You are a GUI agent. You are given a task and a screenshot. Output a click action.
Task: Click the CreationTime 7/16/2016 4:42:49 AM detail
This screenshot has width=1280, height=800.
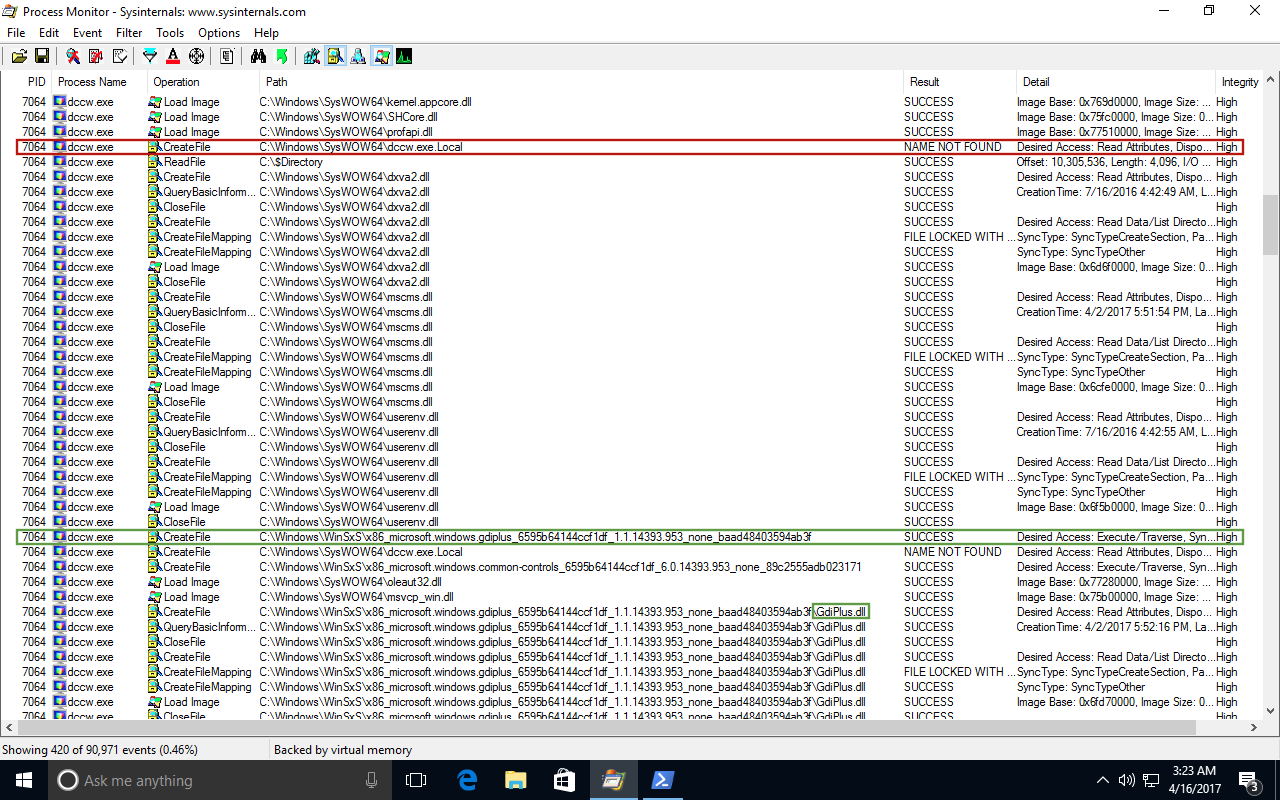pyautogui.click(x=1114, y=192)
